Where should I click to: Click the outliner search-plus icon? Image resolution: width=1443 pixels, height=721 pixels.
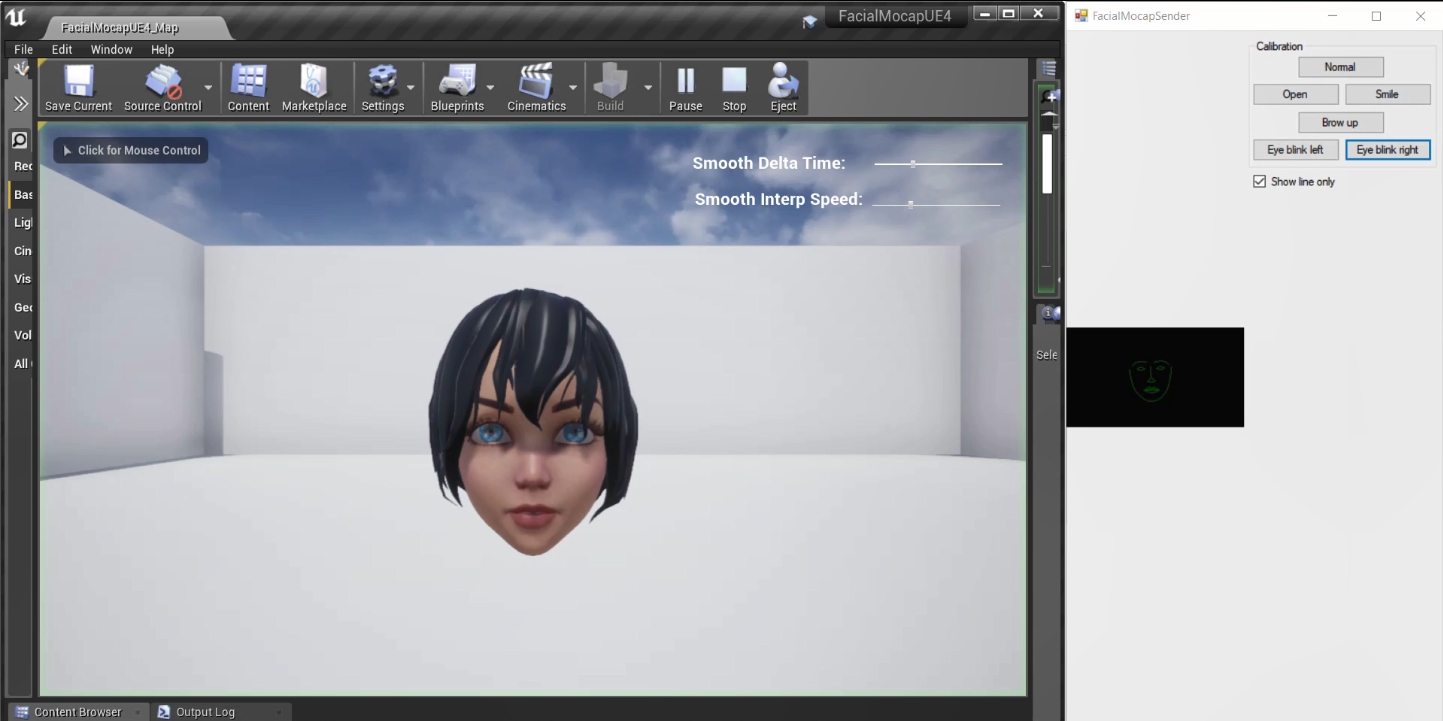pos(1049,96)
